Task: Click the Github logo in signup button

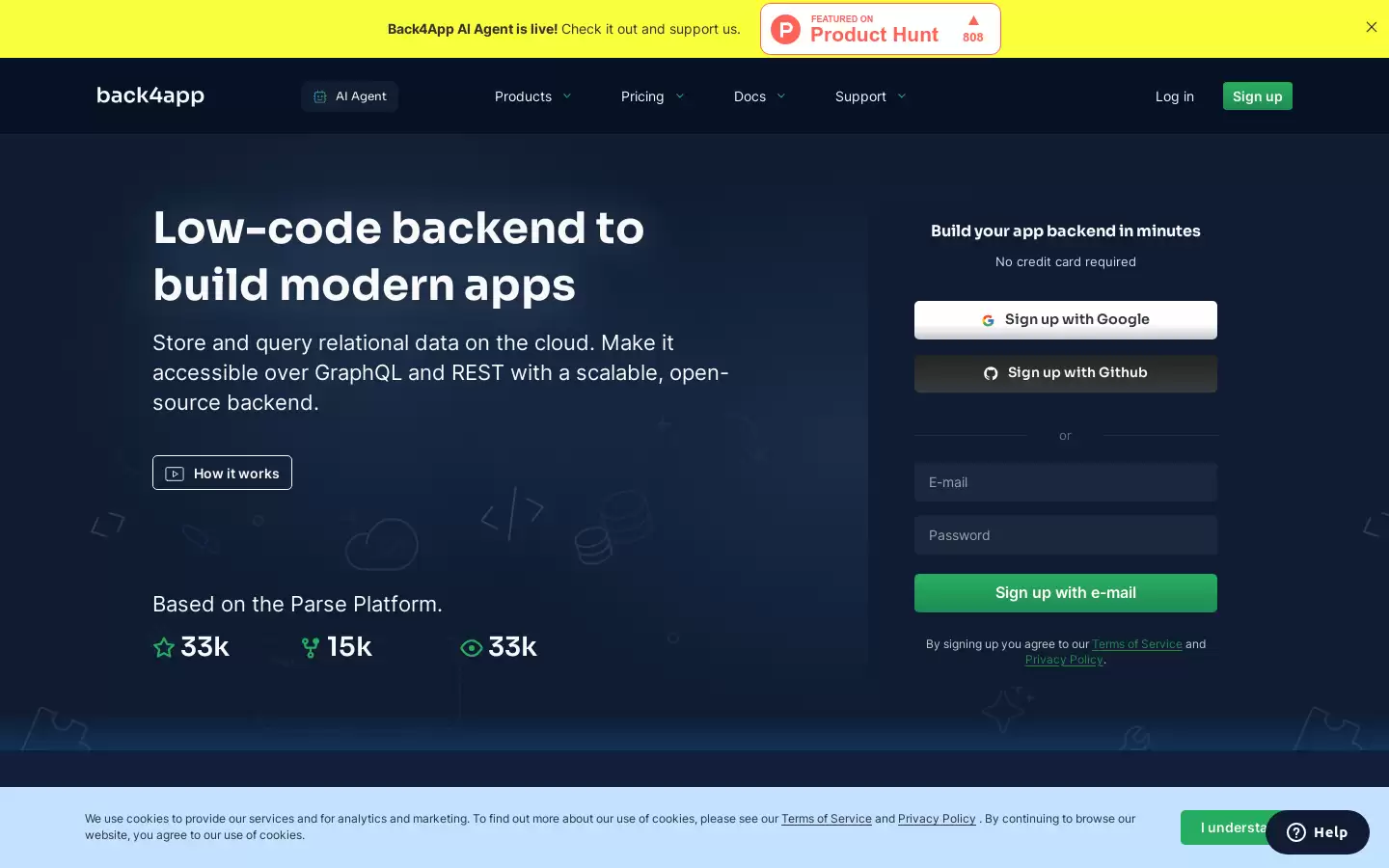Action: 991,373
